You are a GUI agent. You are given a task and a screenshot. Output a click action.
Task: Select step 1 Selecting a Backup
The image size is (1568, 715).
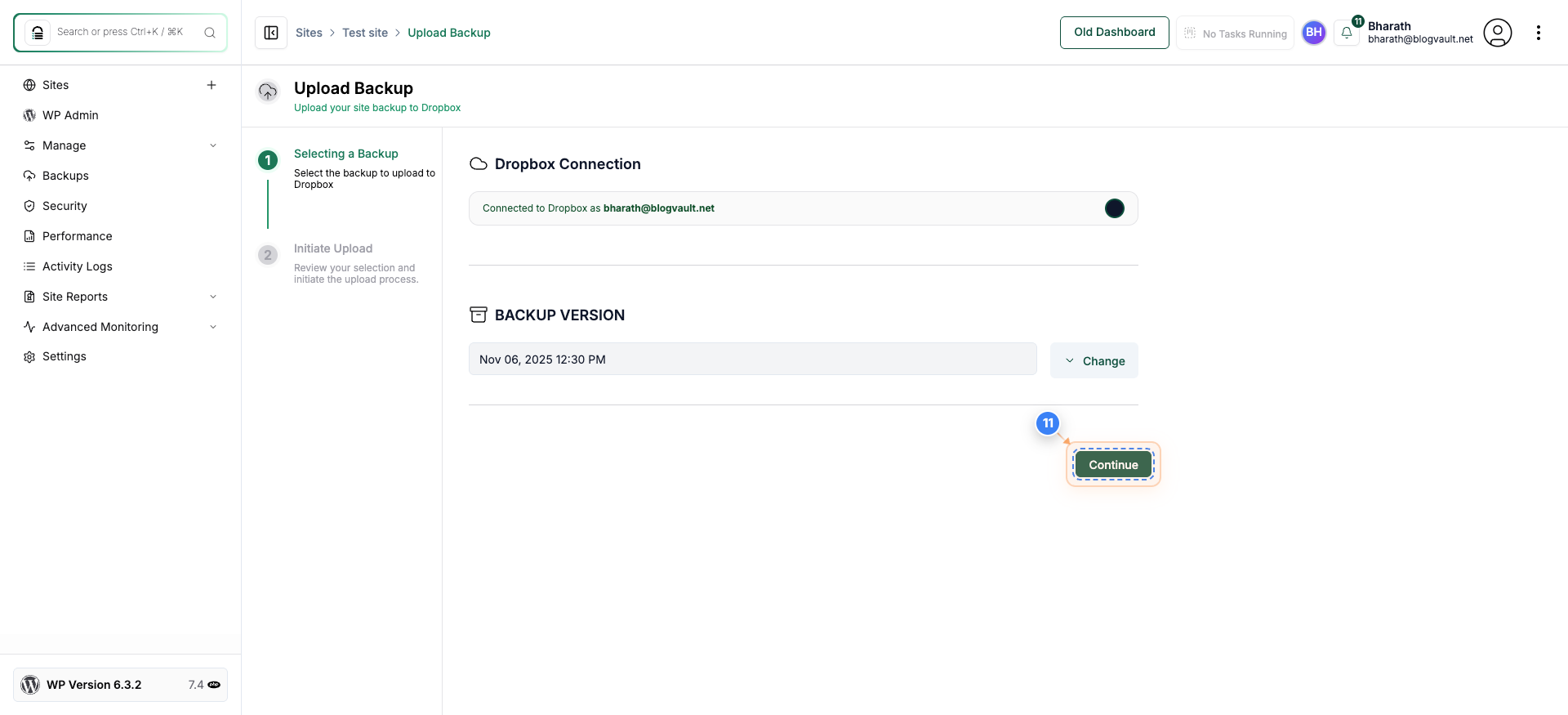coord(345,154)
